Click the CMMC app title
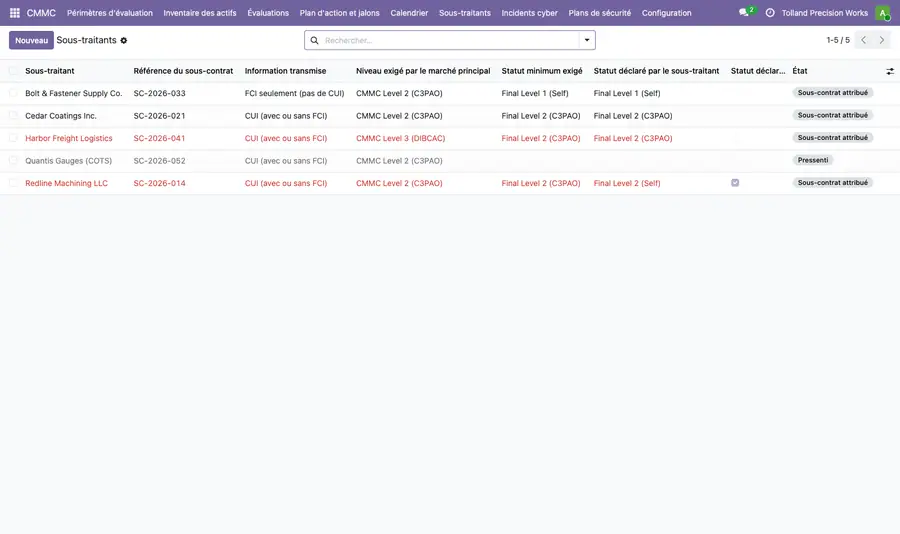Viewport: 900px width, 534px height. coord(41,13)
